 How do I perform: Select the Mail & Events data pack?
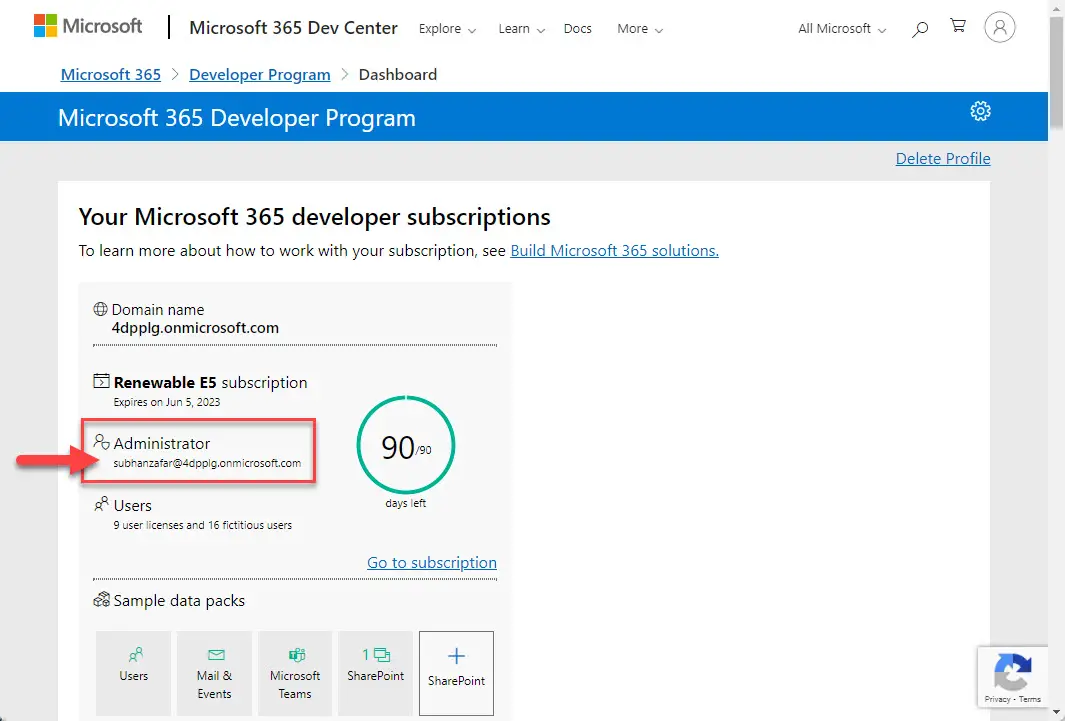tap(214, 673)
